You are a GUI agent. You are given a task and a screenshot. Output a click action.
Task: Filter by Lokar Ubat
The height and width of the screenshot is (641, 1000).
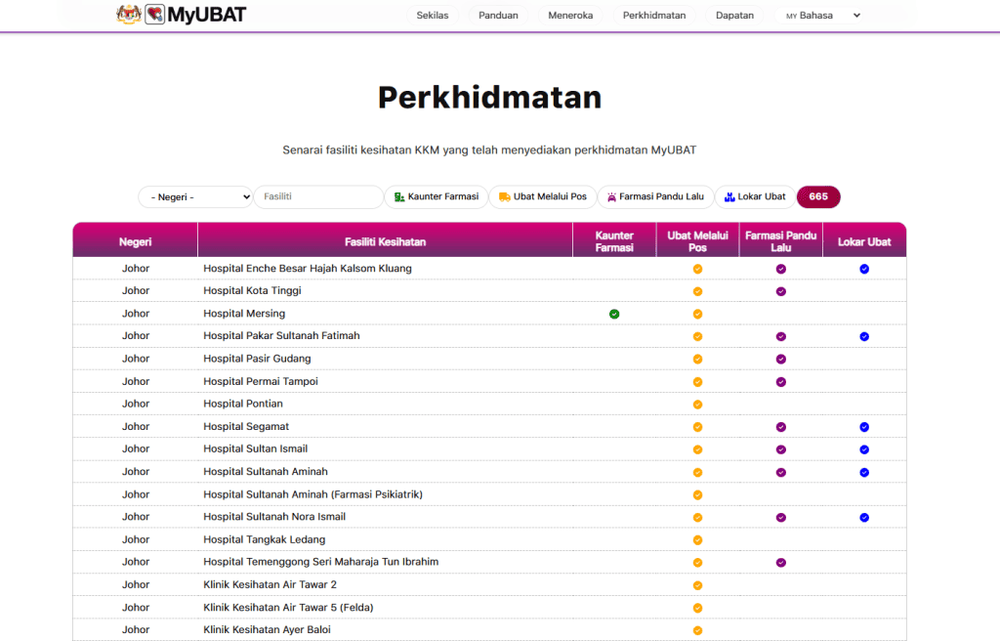click(x=755, y=197)
